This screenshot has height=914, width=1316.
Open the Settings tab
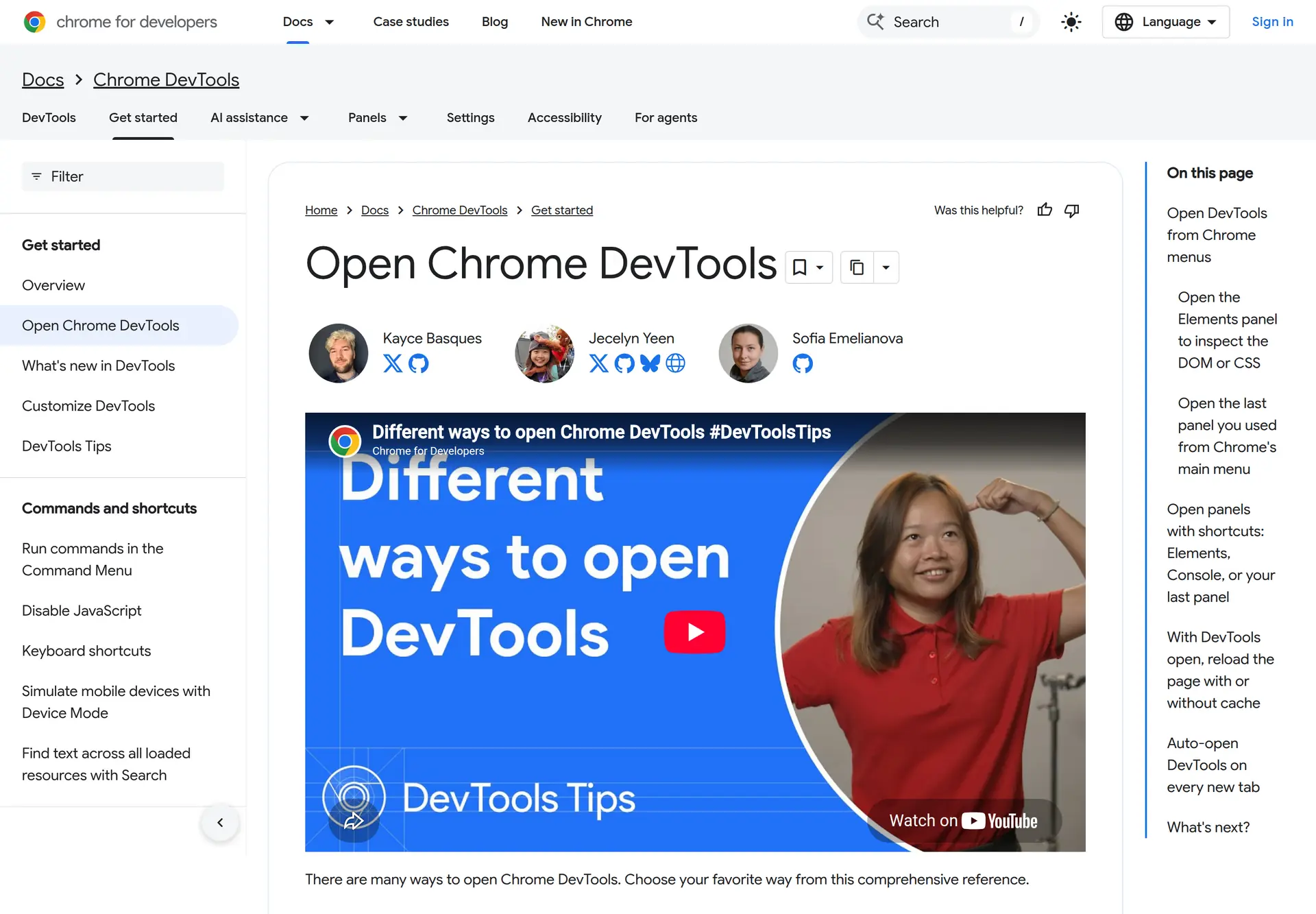pos(470,118)
